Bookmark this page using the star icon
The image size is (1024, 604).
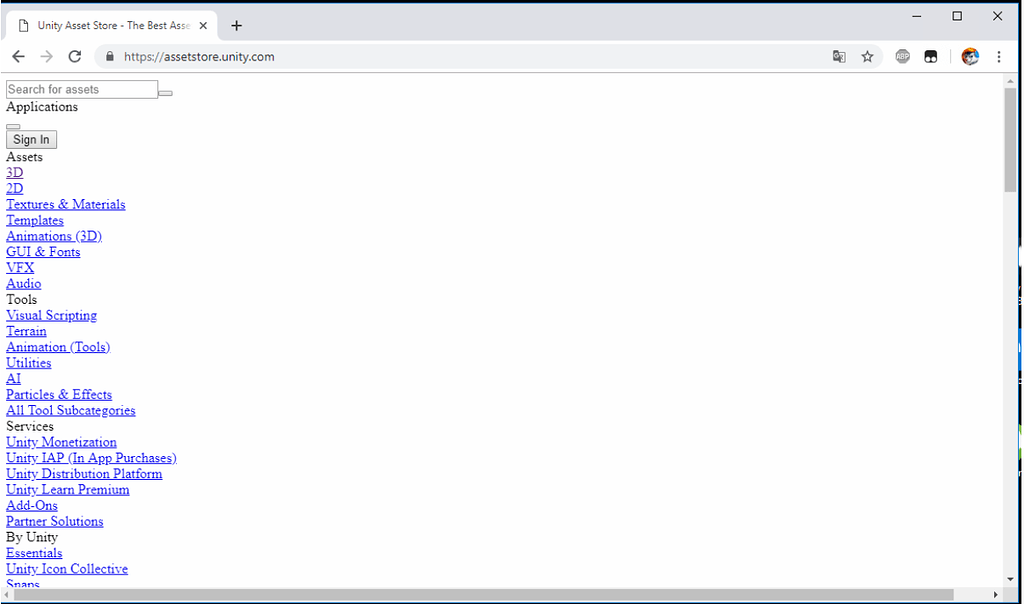click(x=867, y=57)
